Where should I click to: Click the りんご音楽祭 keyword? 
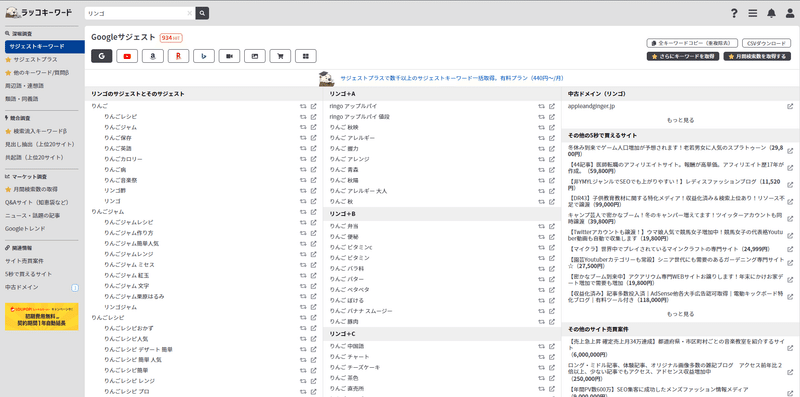coord(120,180)
